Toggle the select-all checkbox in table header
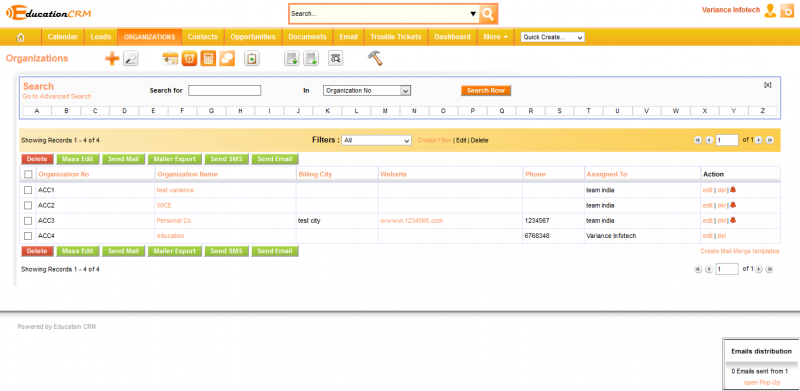 28,174
